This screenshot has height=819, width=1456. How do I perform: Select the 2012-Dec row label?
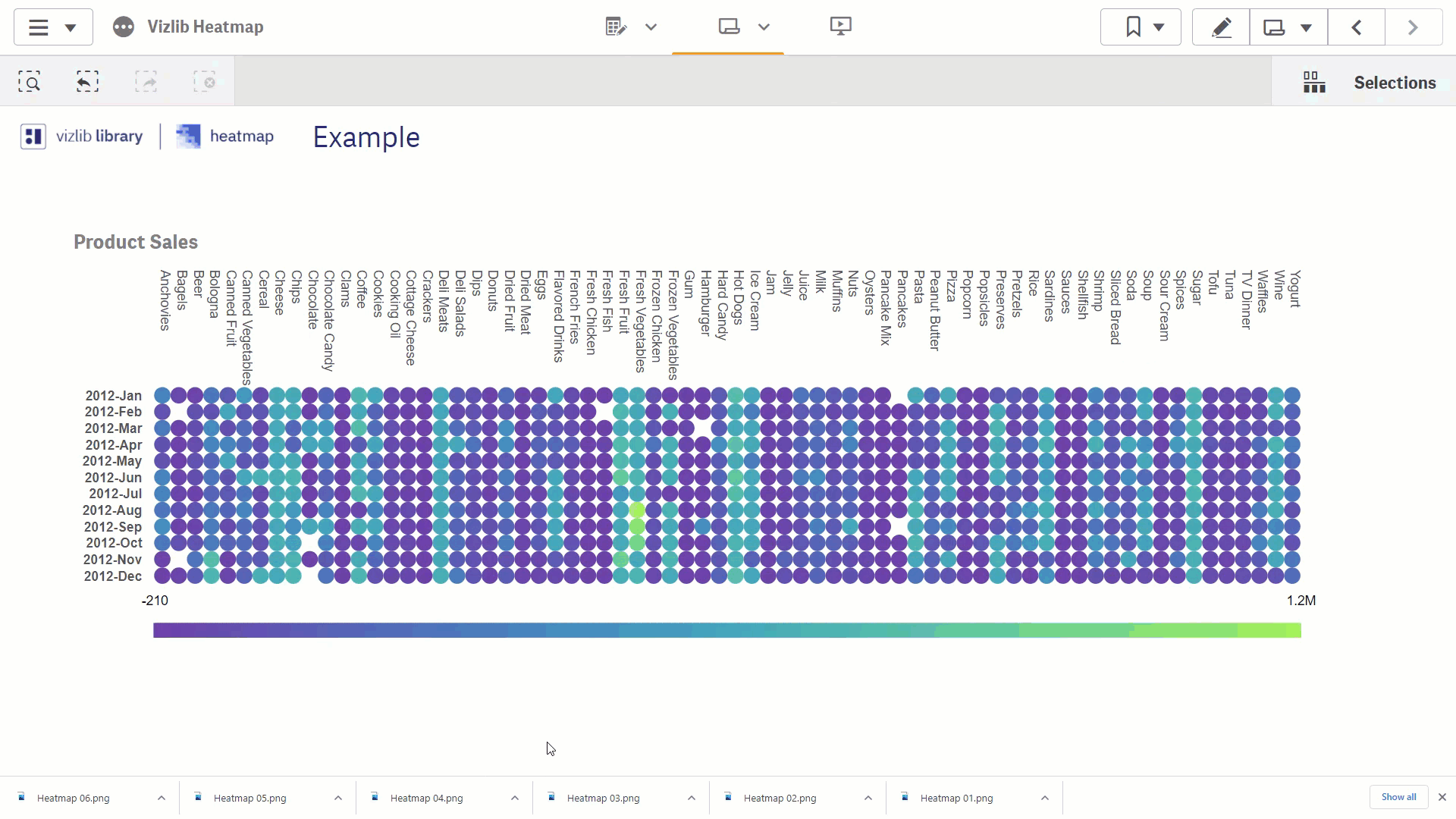coord(113,576)
